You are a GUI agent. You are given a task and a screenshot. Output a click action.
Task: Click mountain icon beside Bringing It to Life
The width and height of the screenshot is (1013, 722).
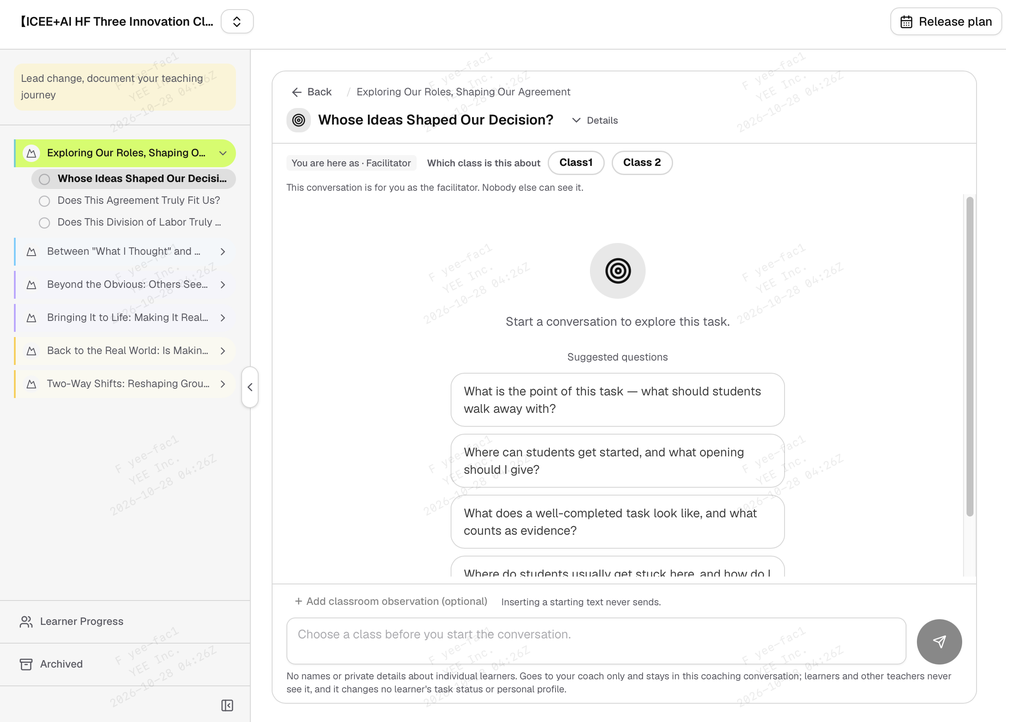coord(31,318)
